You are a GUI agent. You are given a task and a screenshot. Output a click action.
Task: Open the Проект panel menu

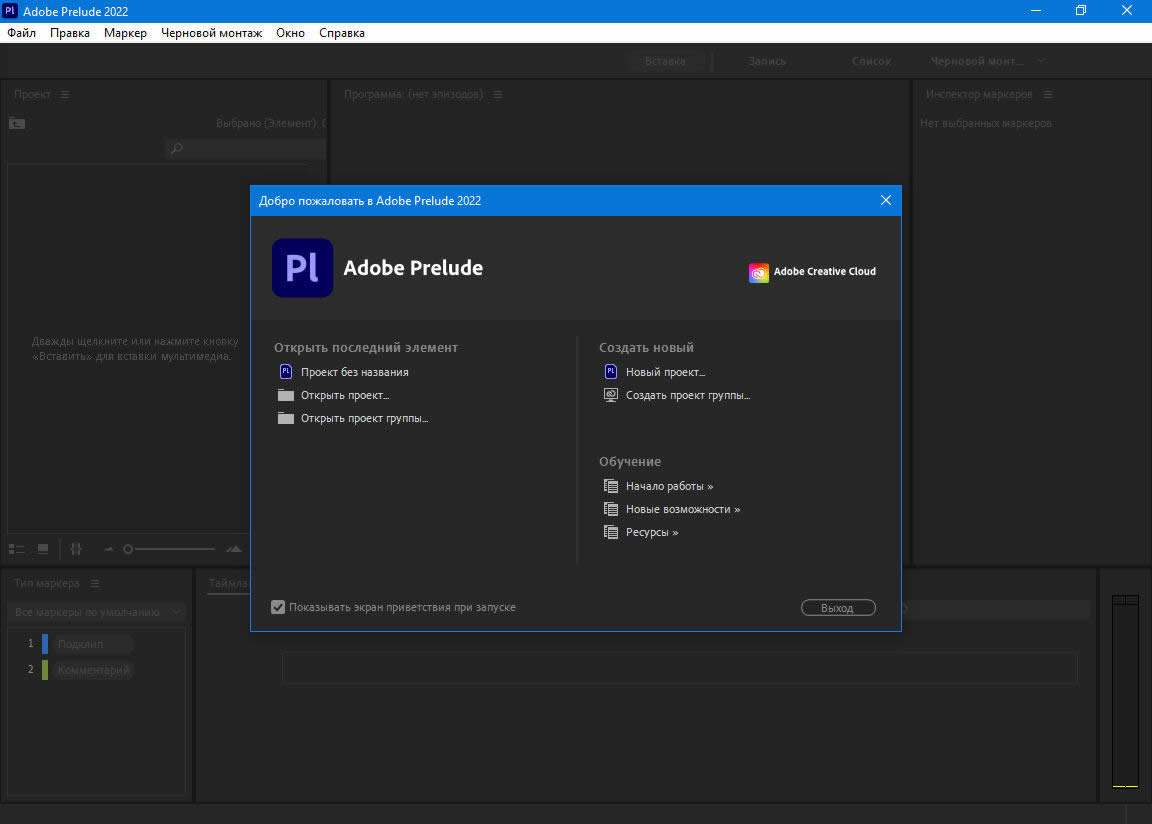(65, 95)
